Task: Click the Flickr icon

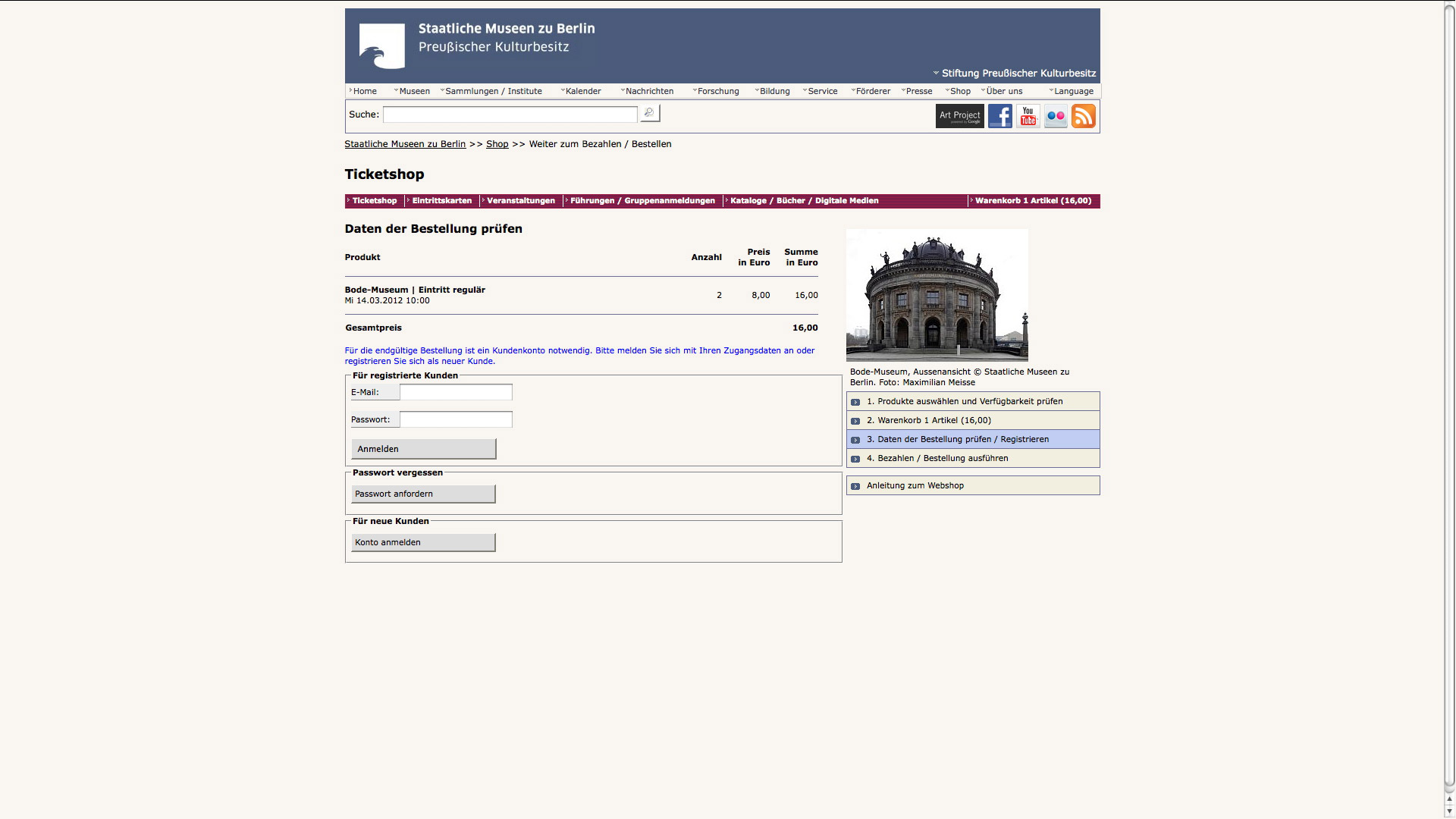Action: click(x=1056, y=116)
